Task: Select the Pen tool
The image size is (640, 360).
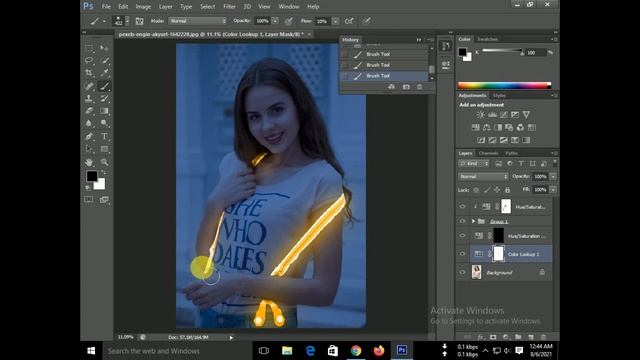Action: [x=89, y=136]
